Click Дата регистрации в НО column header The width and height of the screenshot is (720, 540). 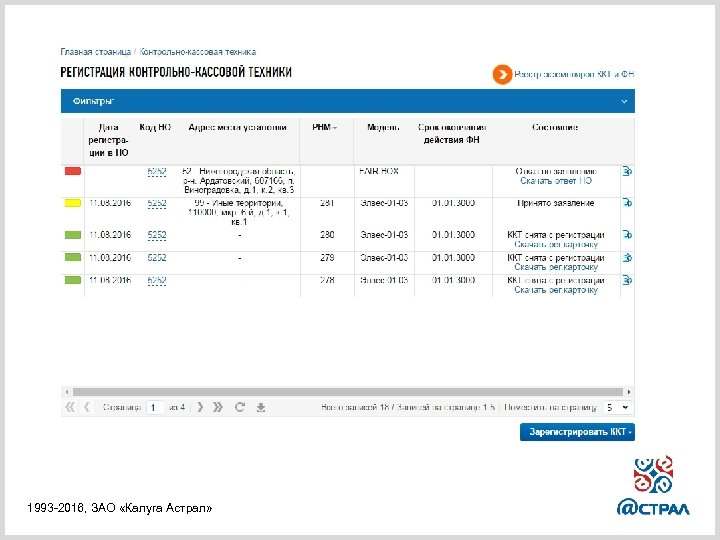click(x=108, y=140)
